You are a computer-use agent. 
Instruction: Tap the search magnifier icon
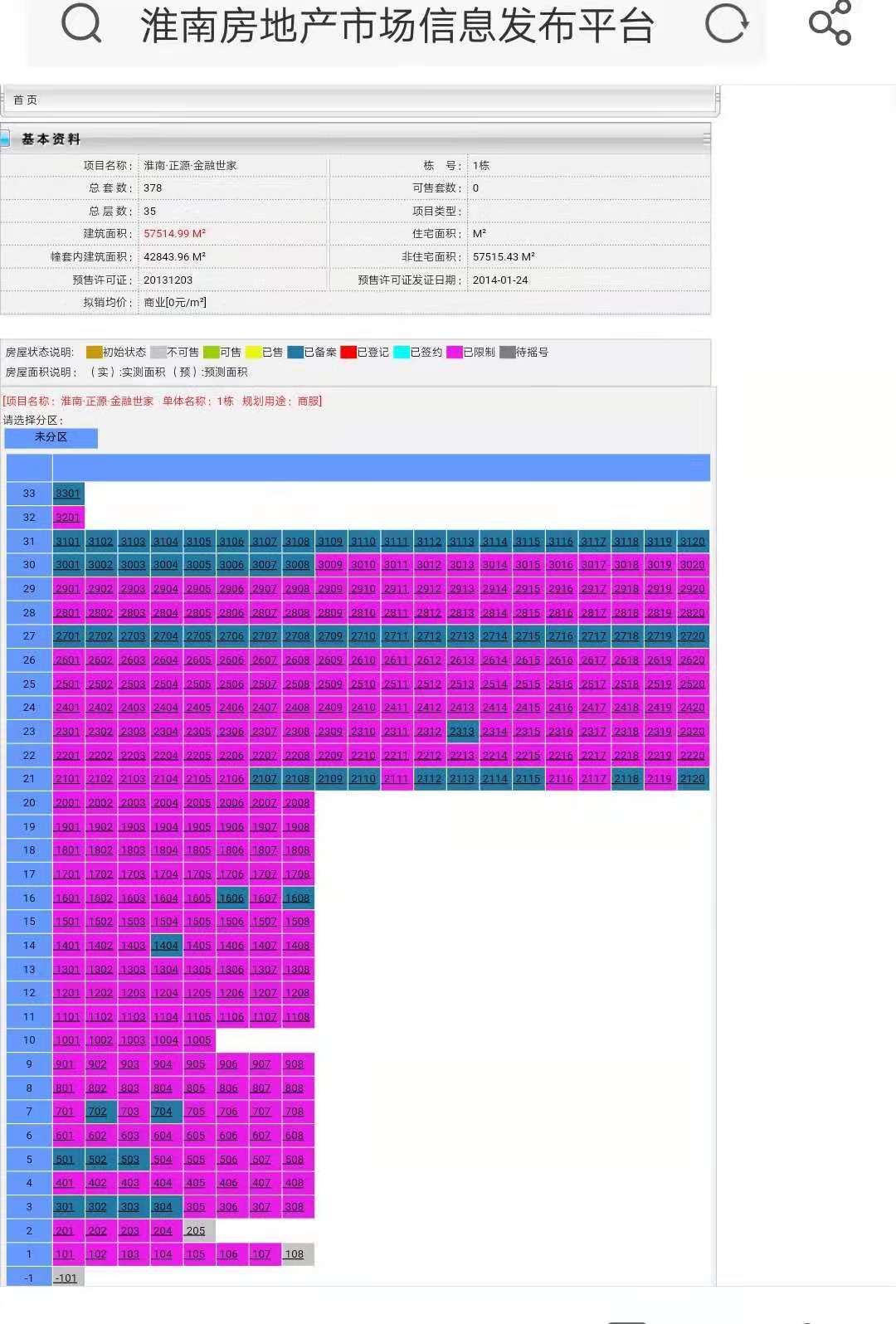pyautogui.click(x=82, y=23)
